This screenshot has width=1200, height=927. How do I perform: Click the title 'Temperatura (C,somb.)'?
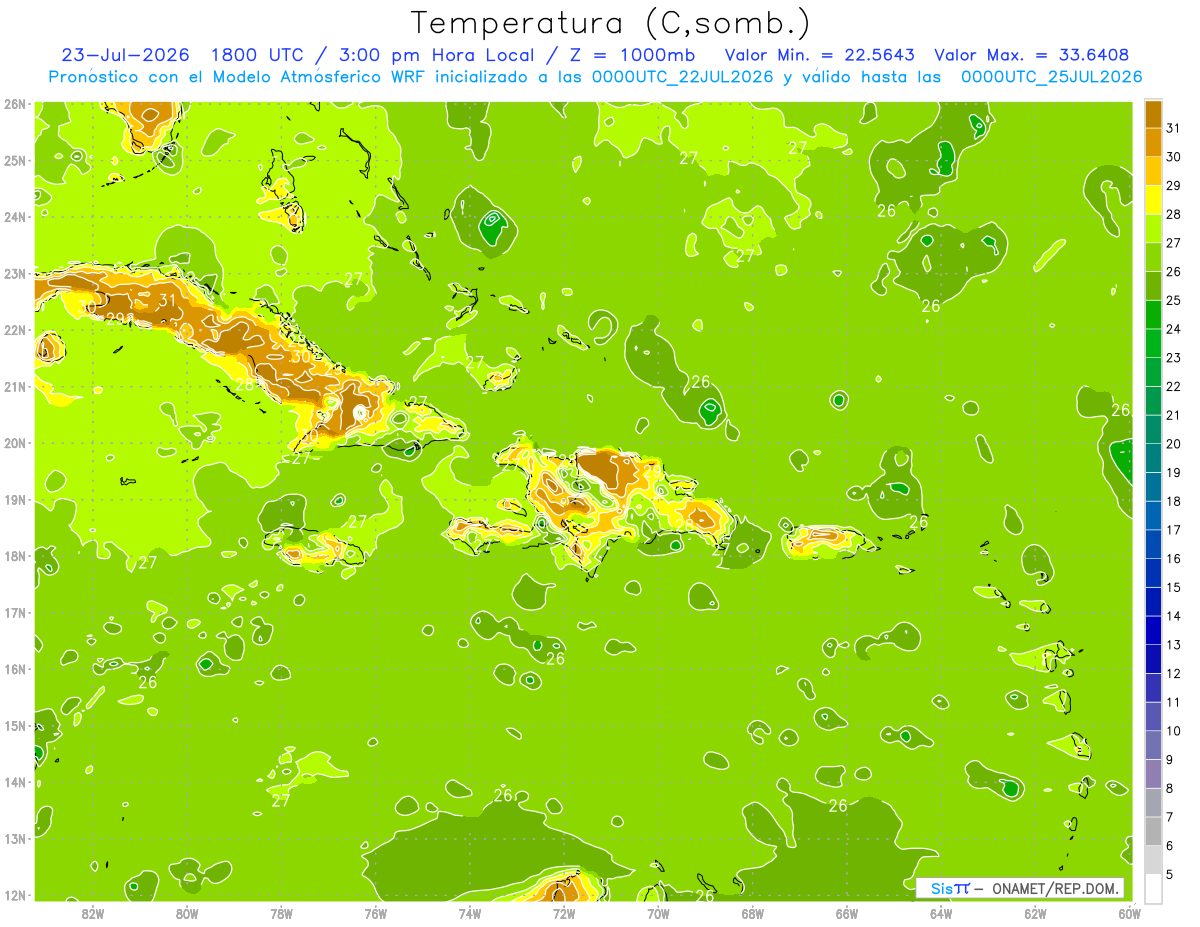[610, 23]
